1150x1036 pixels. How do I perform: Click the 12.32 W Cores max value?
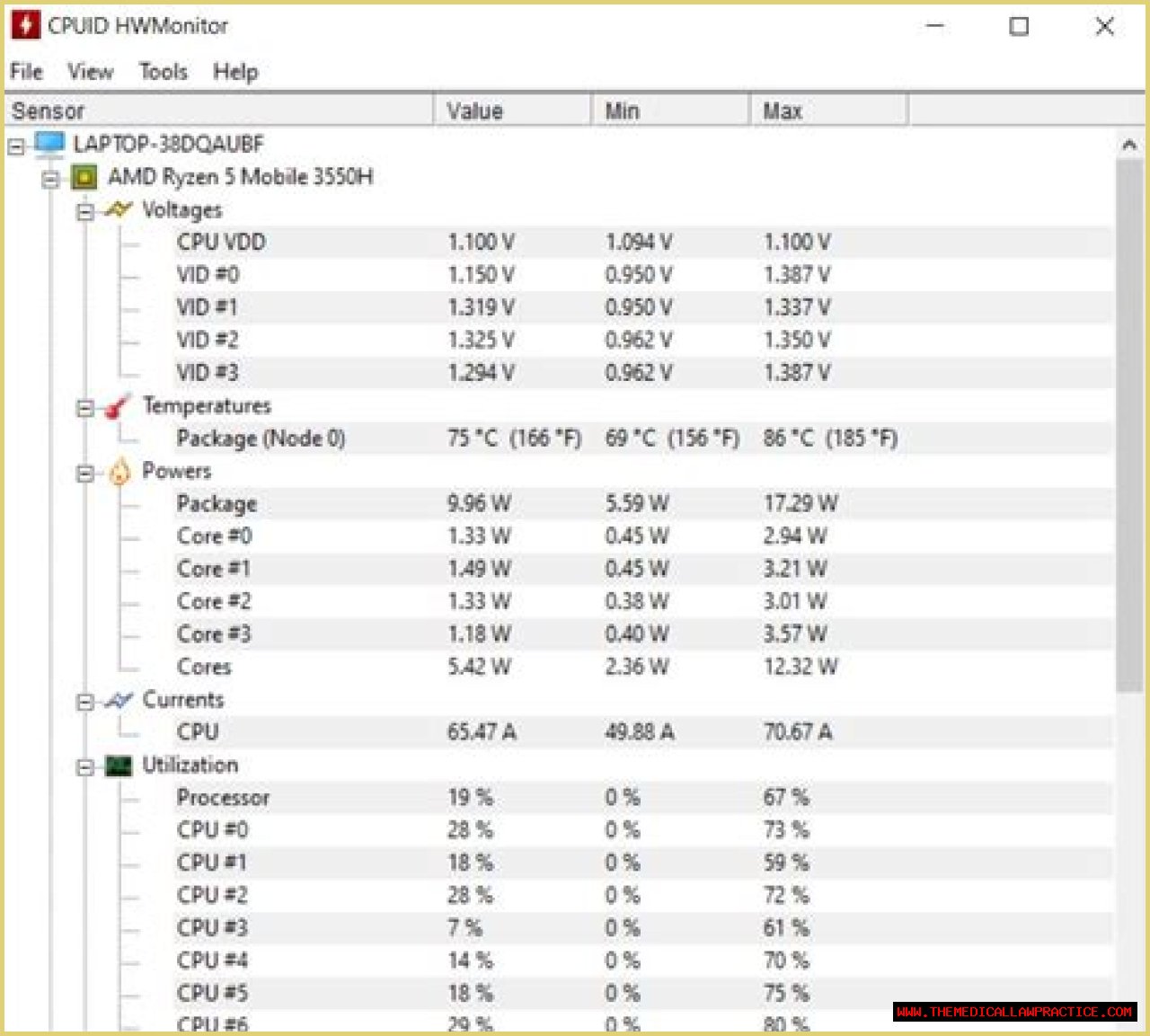(801, 667)
